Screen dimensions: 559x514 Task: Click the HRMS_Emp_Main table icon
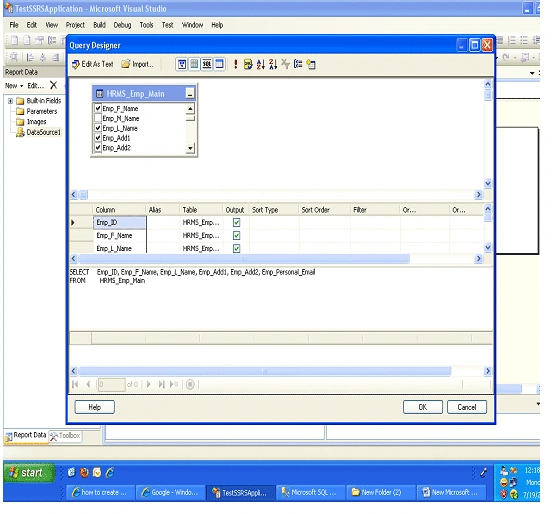click(99, 94)
